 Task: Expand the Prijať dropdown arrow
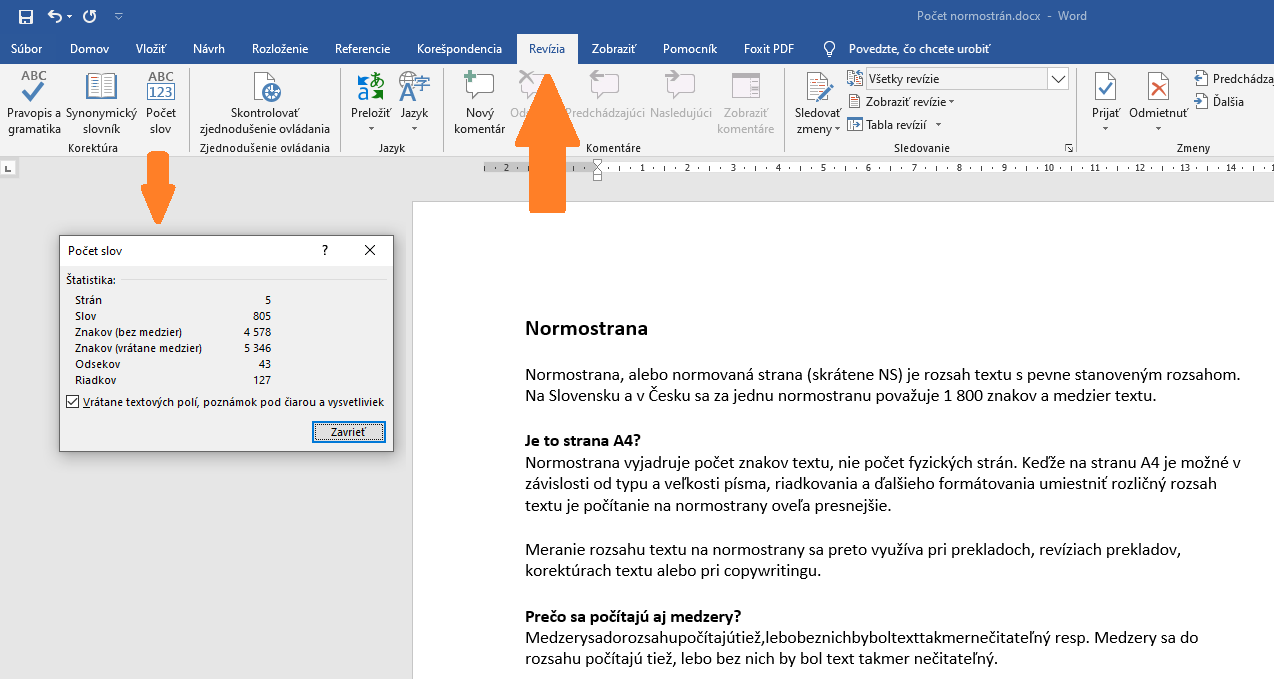(1106, 129)
